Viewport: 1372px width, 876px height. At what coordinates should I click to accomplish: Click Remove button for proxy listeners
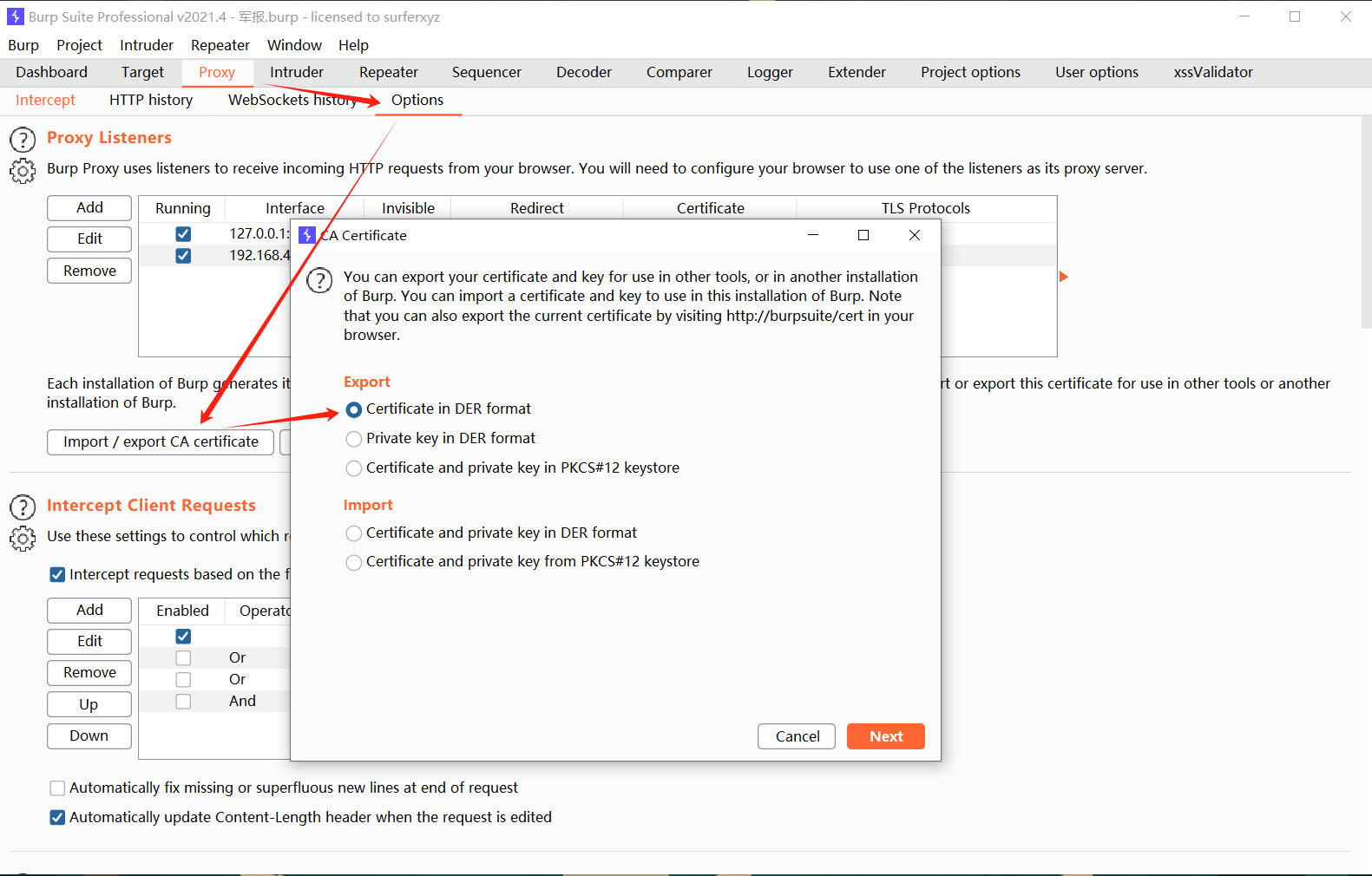click(x=89, y=271)
